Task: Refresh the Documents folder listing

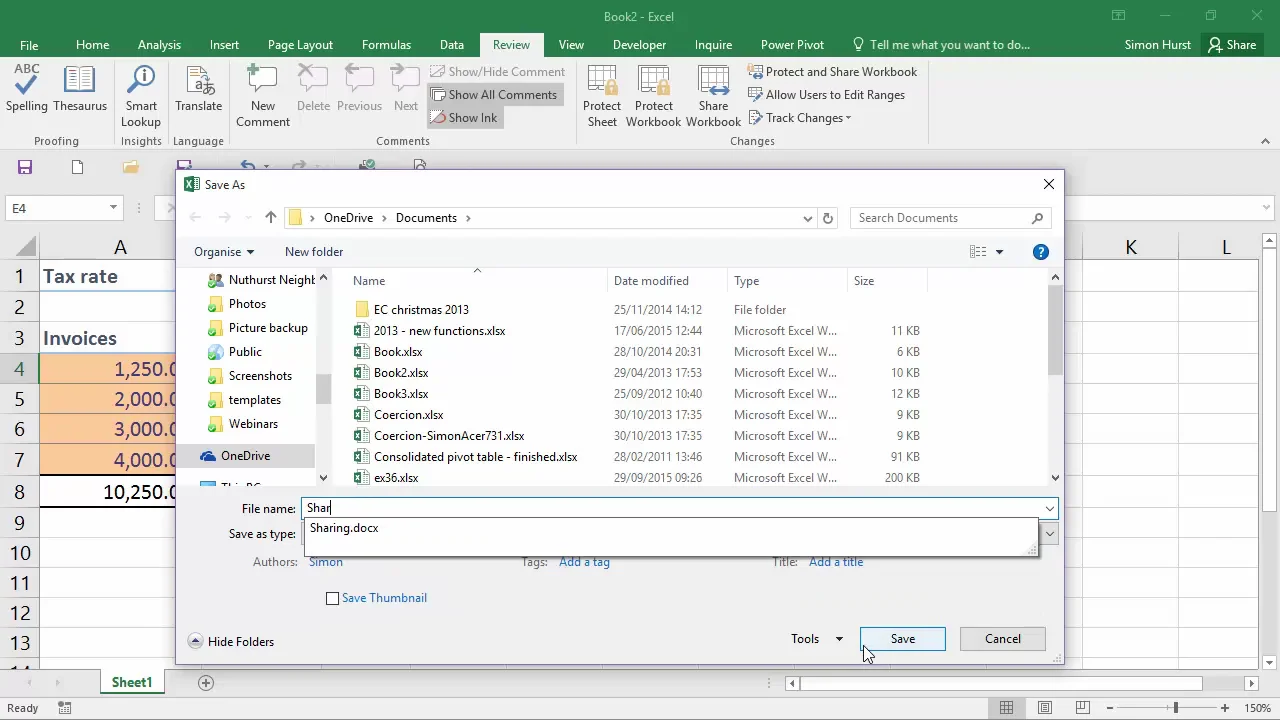Action: click(x=827, y=218)
